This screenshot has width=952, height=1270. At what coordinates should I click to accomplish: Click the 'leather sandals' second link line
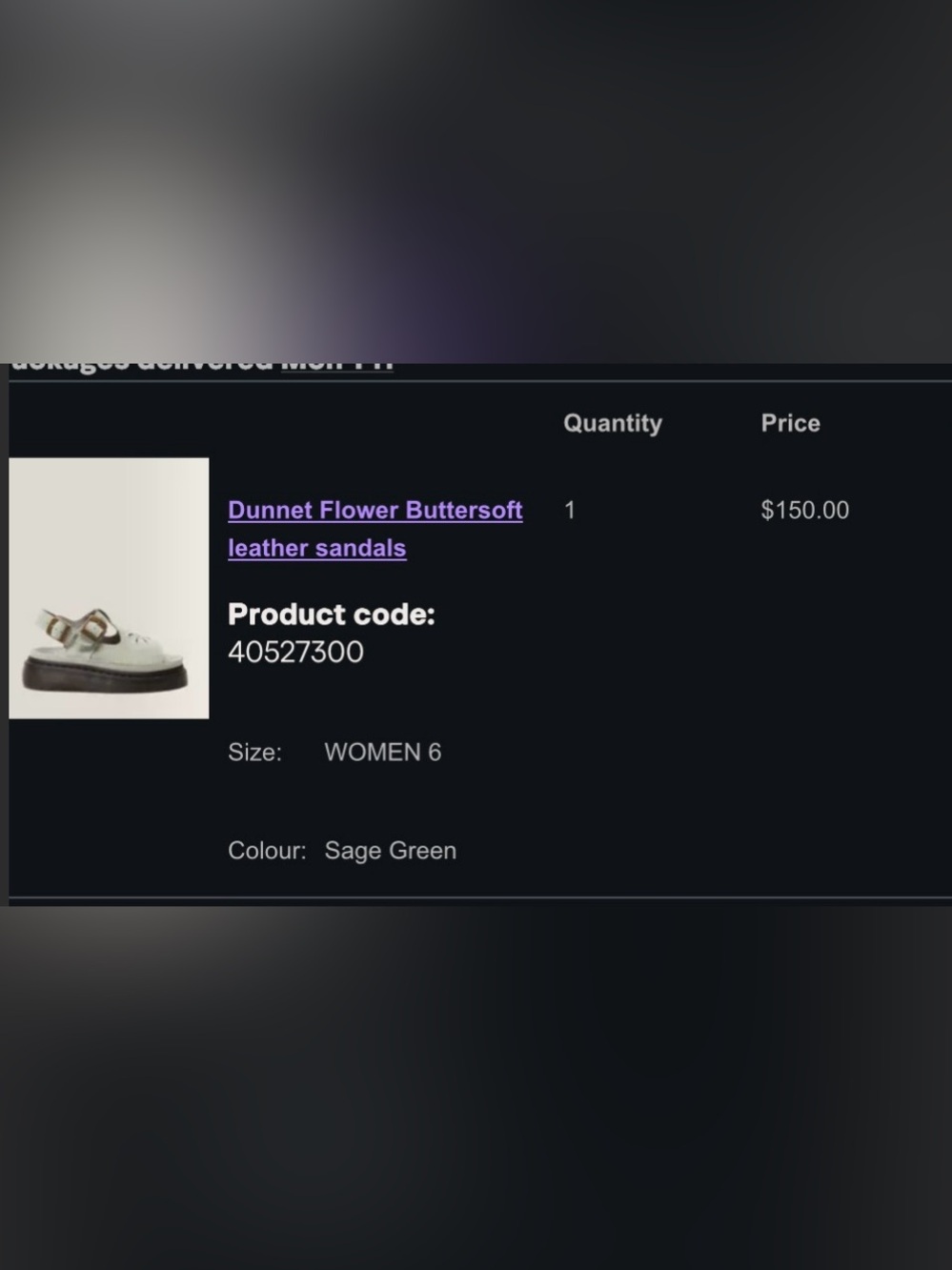317,549
